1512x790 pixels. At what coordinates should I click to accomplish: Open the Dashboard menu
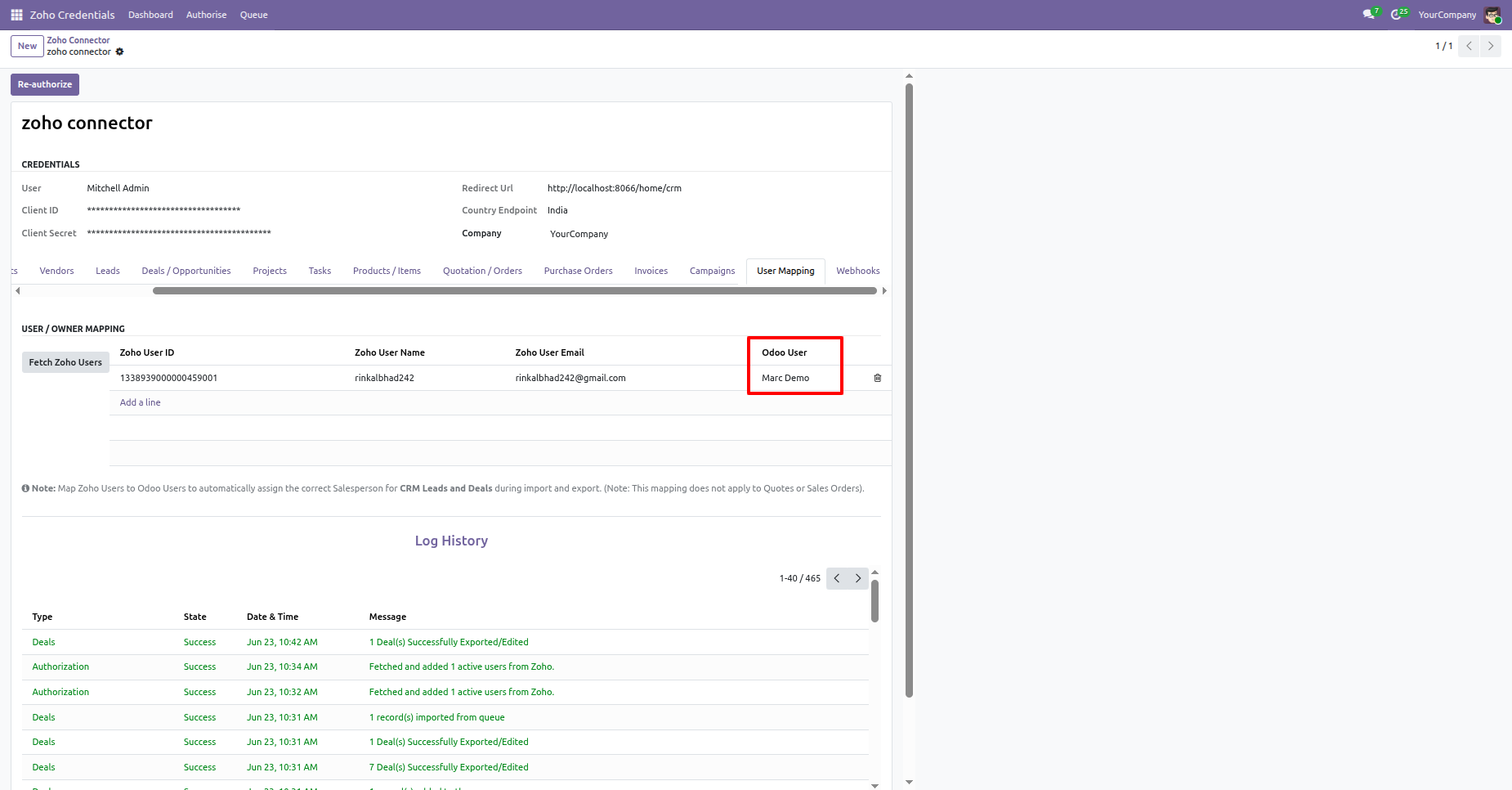(x=150, y=15)
